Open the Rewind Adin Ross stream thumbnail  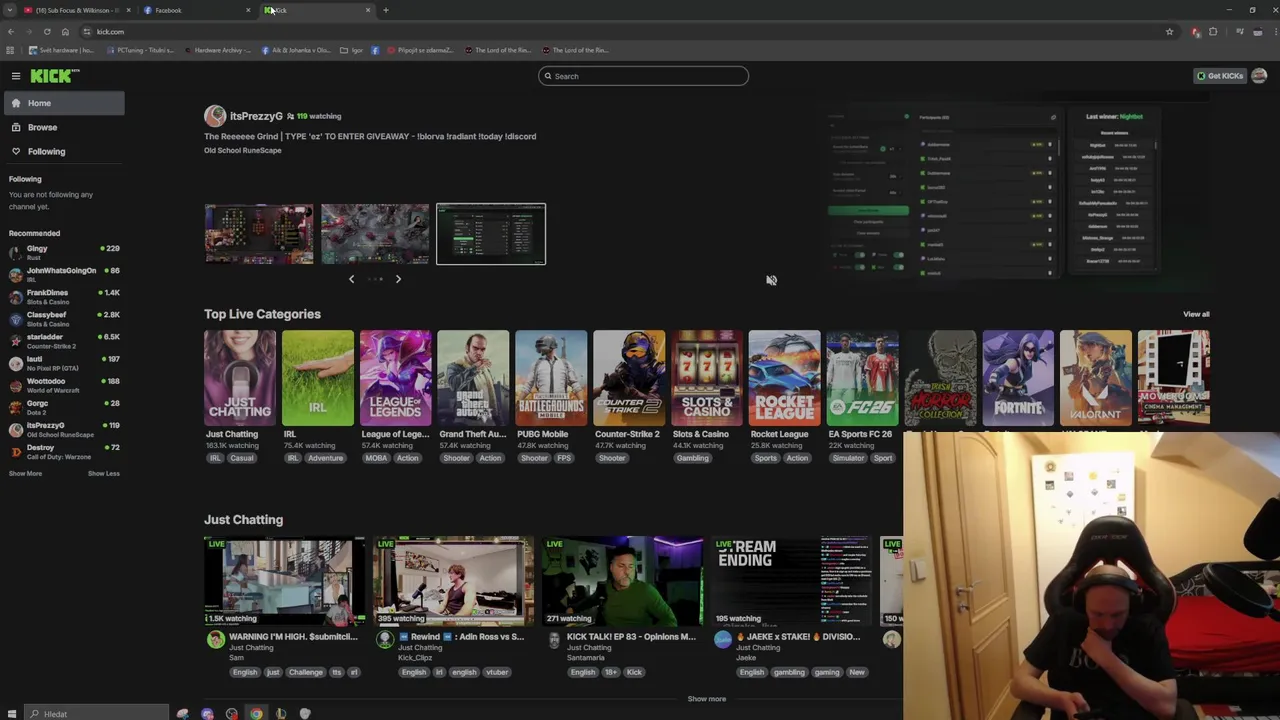coord(453,582)
